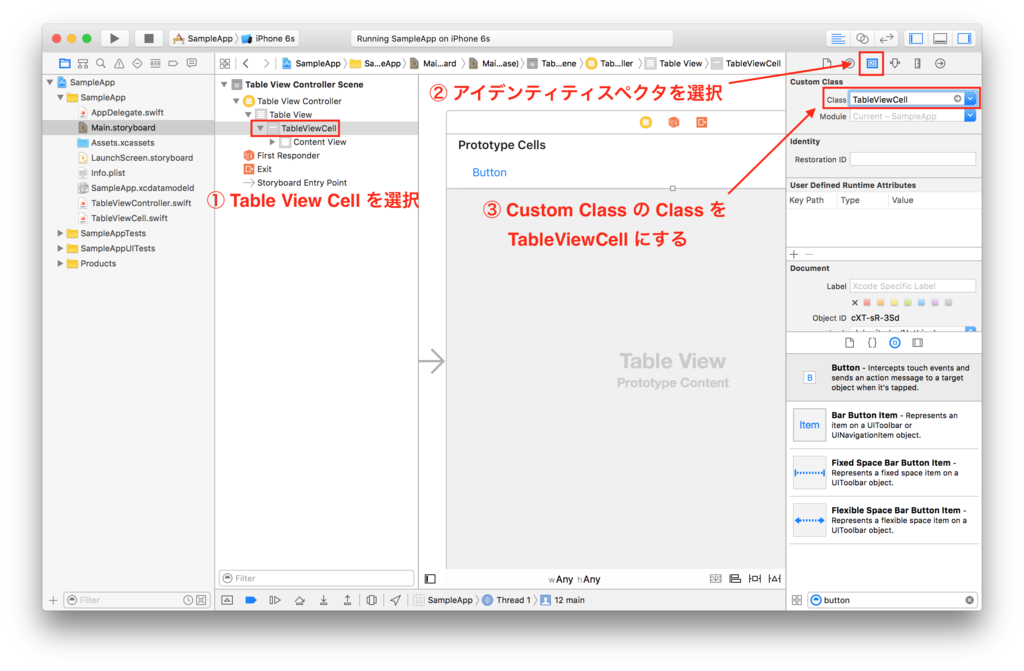This screenshot has width=1024, height=671.
Task: Collapse the SampleApp project root
Action: click(x=50, y=82)
